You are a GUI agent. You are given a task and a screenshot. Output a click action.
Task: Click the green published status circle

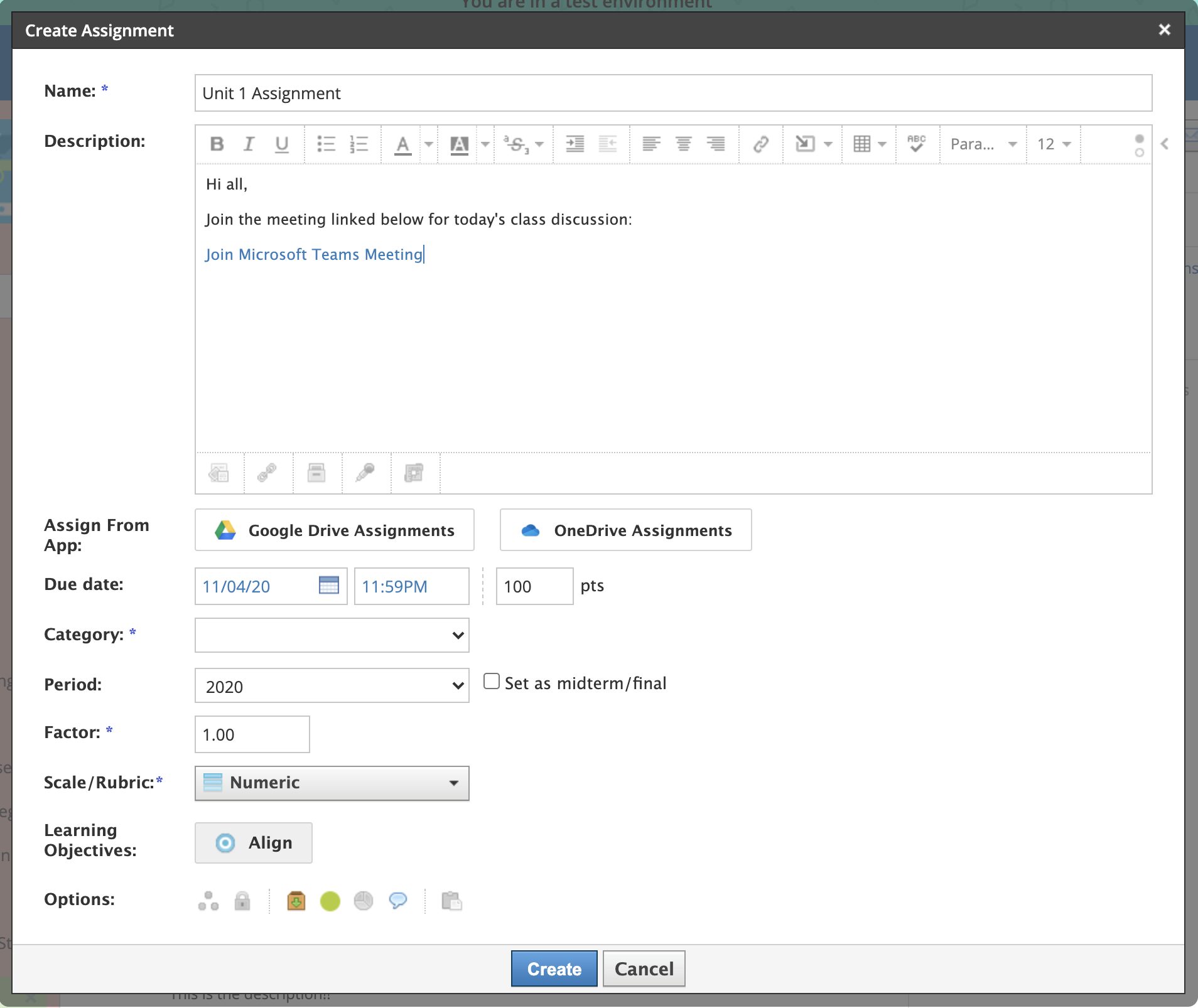click(330, 901)
